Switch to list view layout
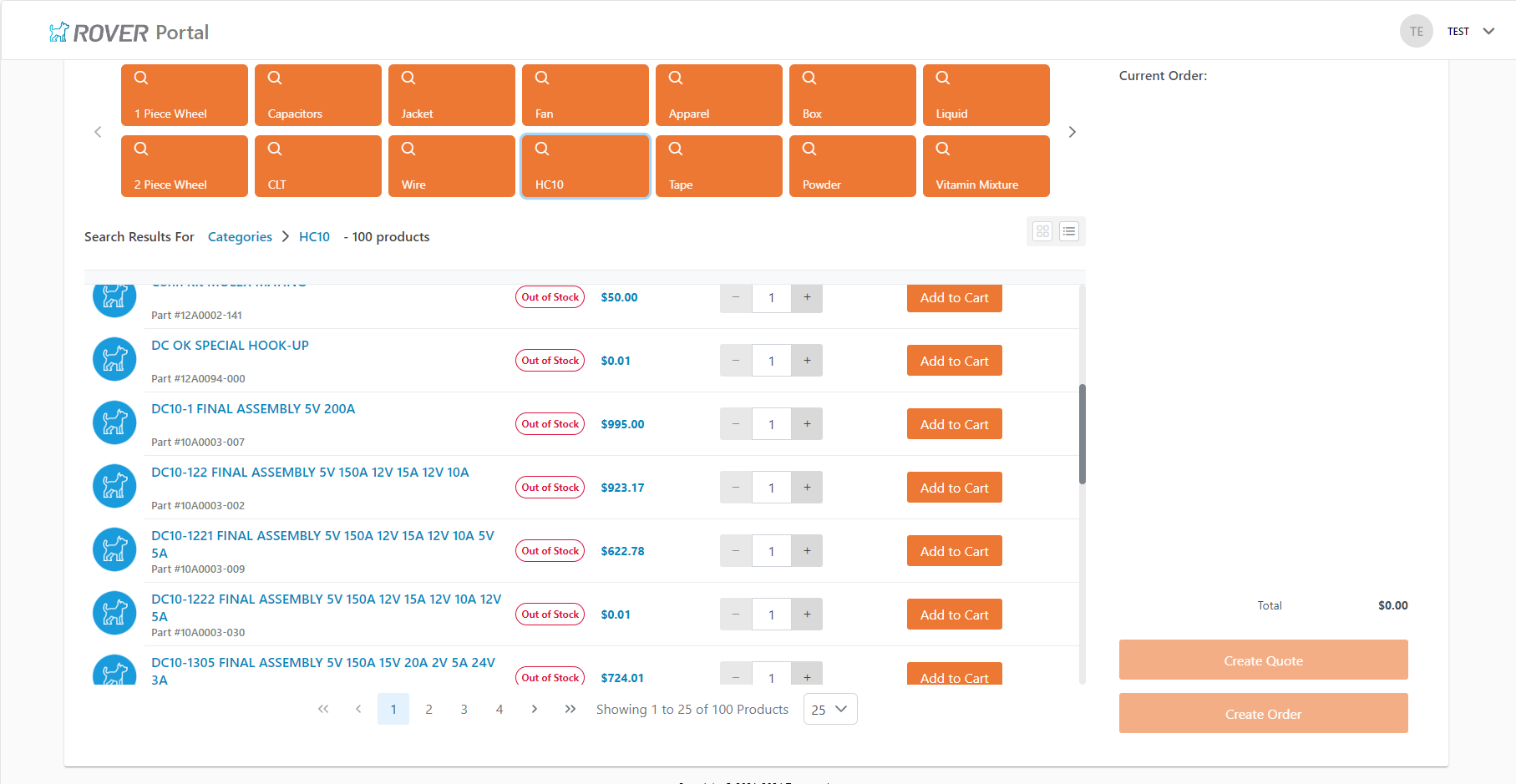Image resolution: width=1516 pixels, height=784 pixels. 1069,231
